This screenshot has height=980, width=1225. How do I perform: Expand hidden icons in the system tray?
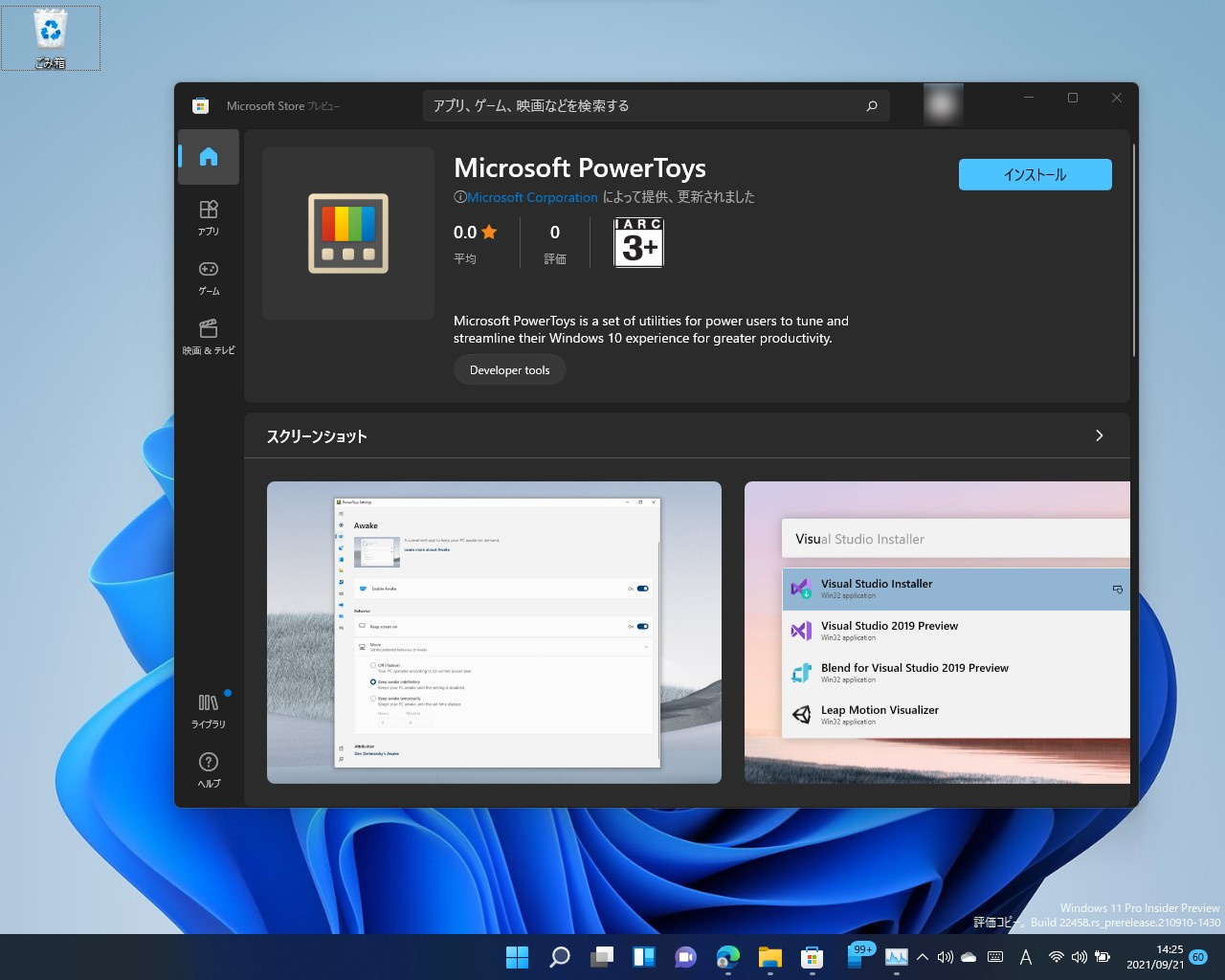(922, 957)
